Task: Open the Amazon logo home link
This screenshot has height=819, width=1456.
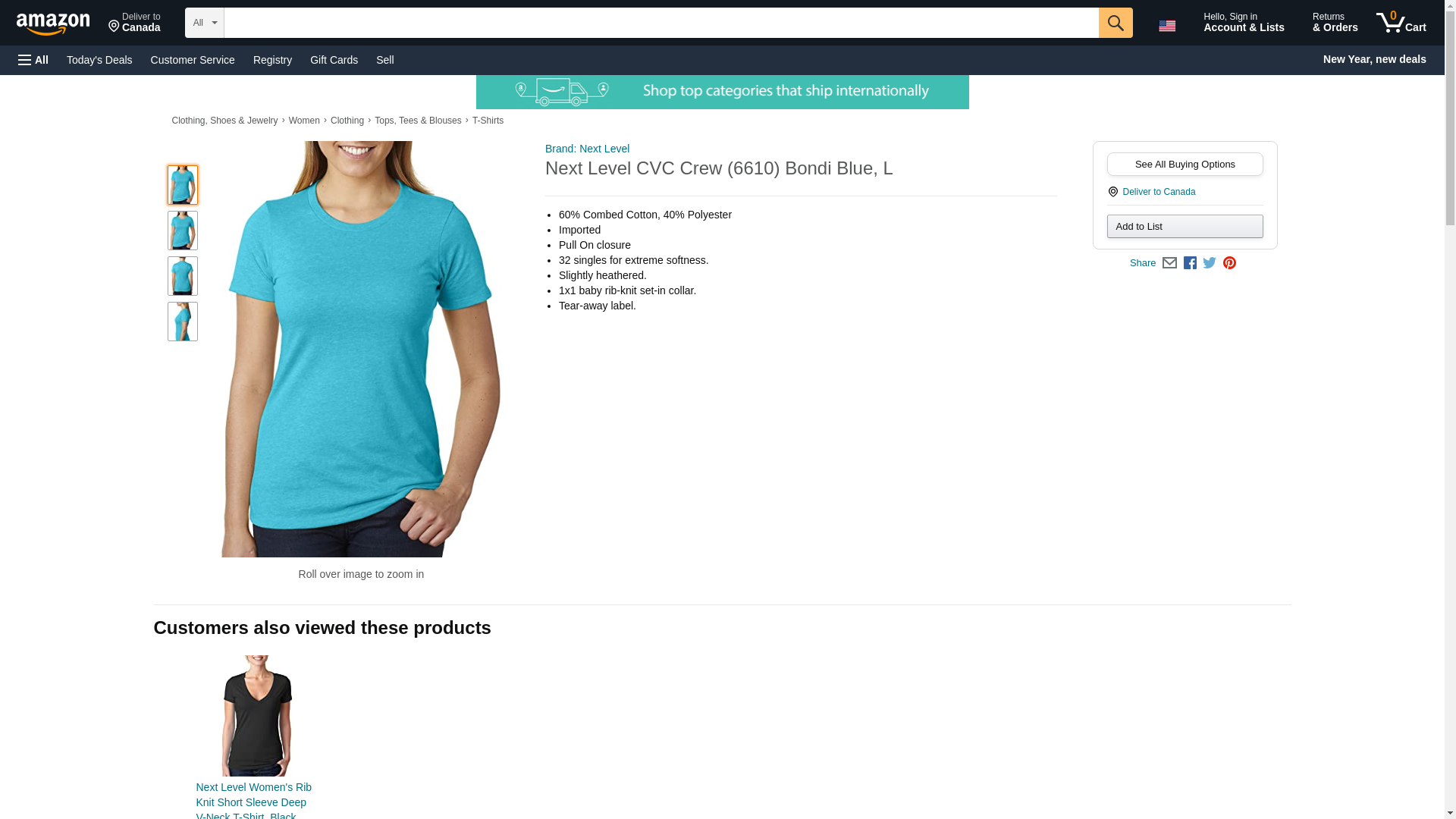Action: pos(53,24)
